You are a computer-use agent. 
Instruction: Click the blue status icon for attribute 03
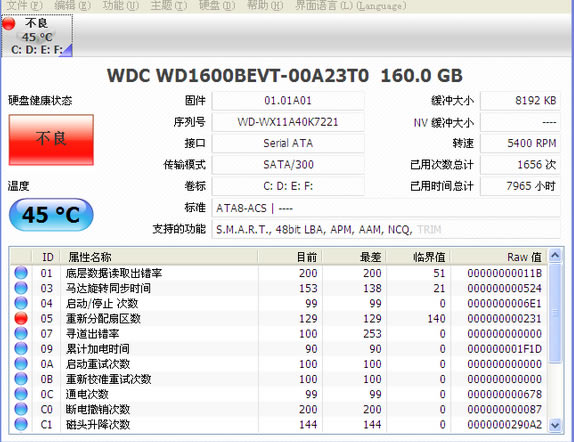[21, 288]
